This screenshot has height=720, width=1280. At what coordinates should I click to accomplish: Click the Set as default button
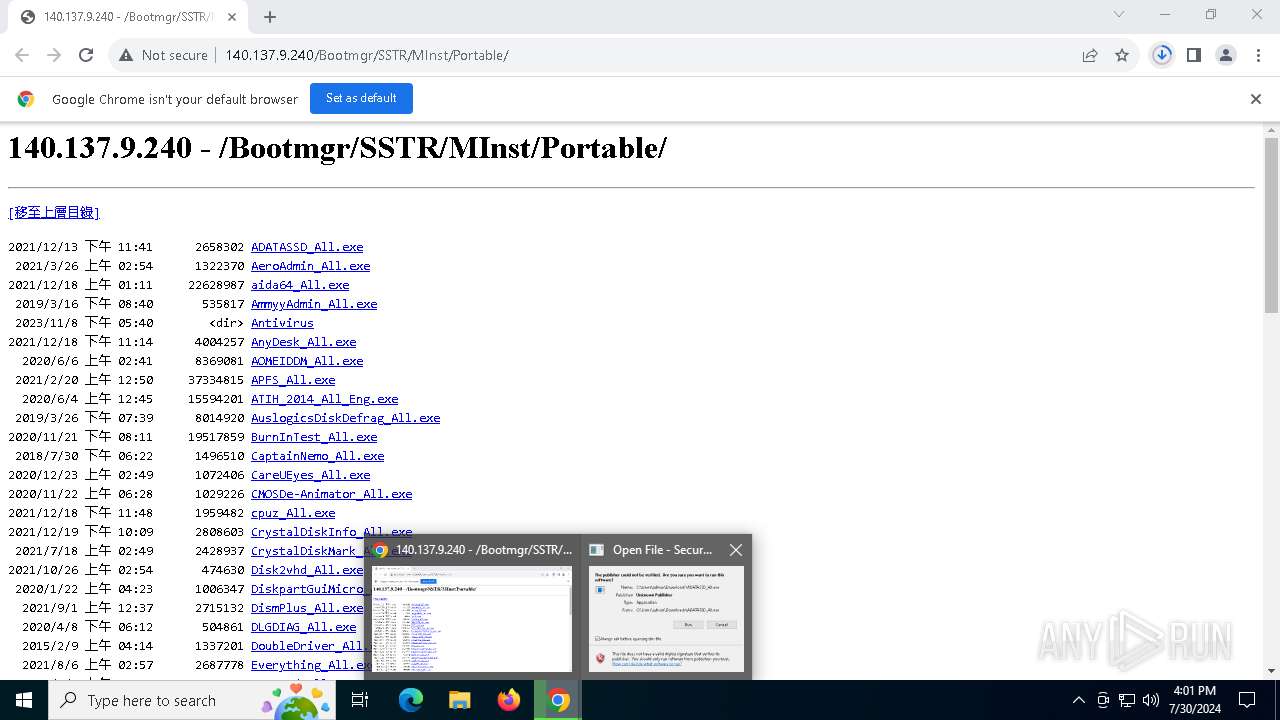tap(361, 98)
